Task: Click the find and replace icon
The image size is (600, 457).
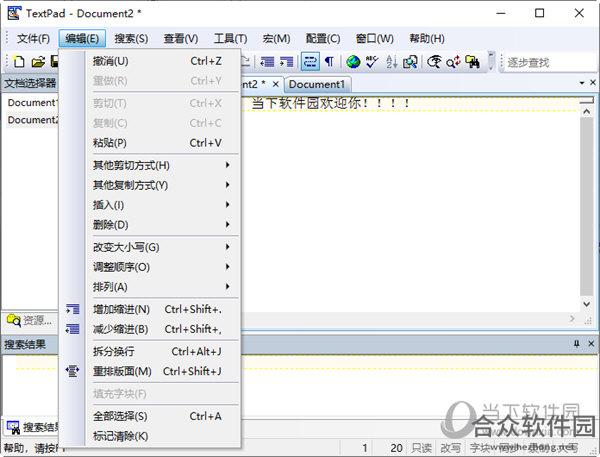Action: (x=453, y=62)
